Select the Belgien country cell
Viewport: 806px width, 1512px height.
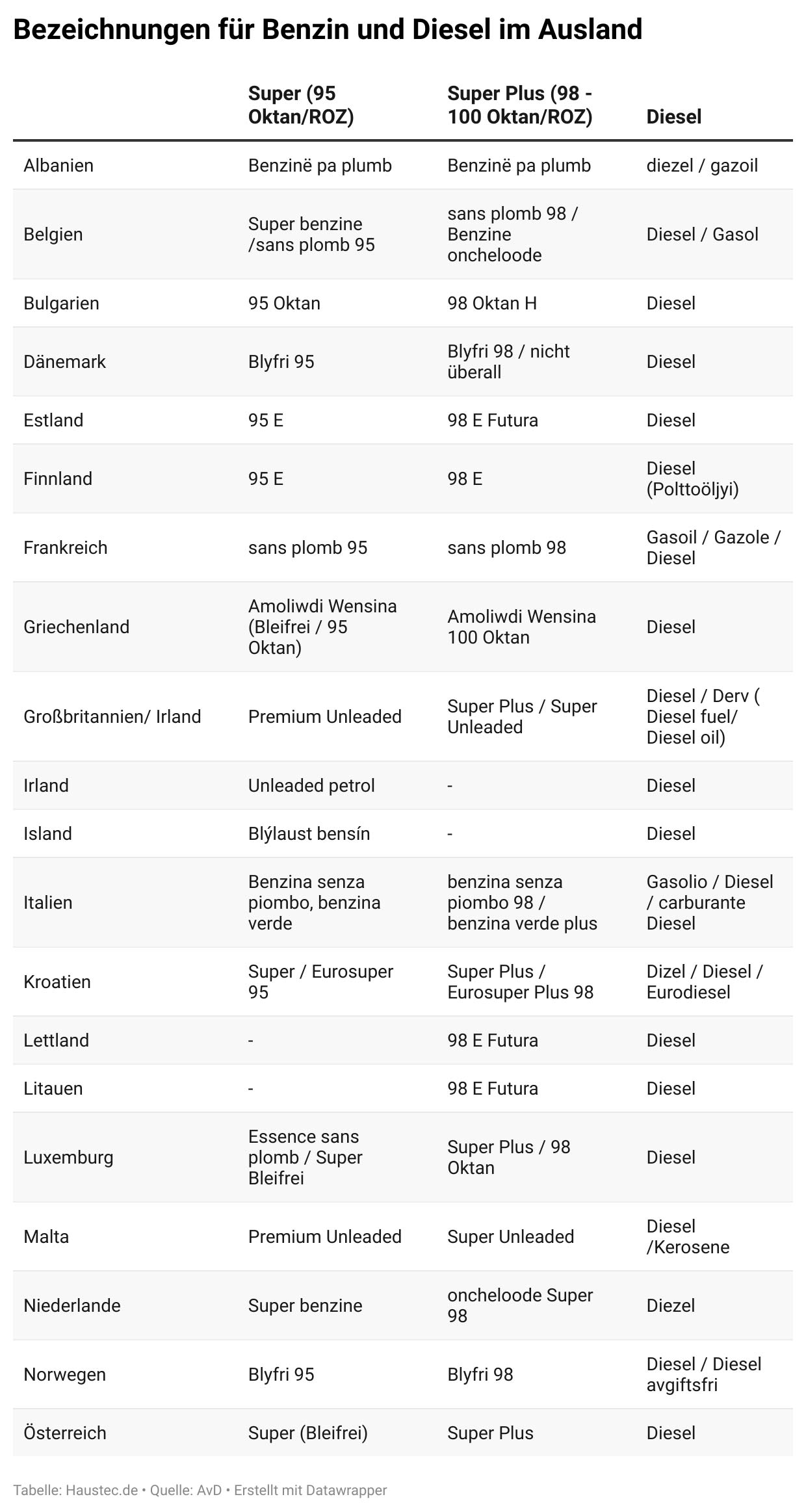[53, 235]
